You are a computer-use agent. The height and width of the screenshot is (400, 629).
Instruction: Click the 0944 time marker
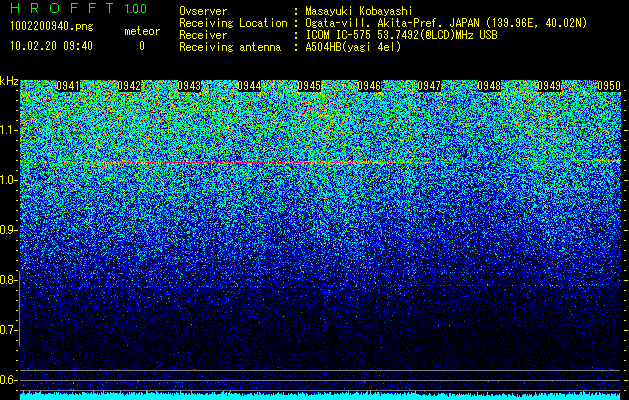(249, 86)
